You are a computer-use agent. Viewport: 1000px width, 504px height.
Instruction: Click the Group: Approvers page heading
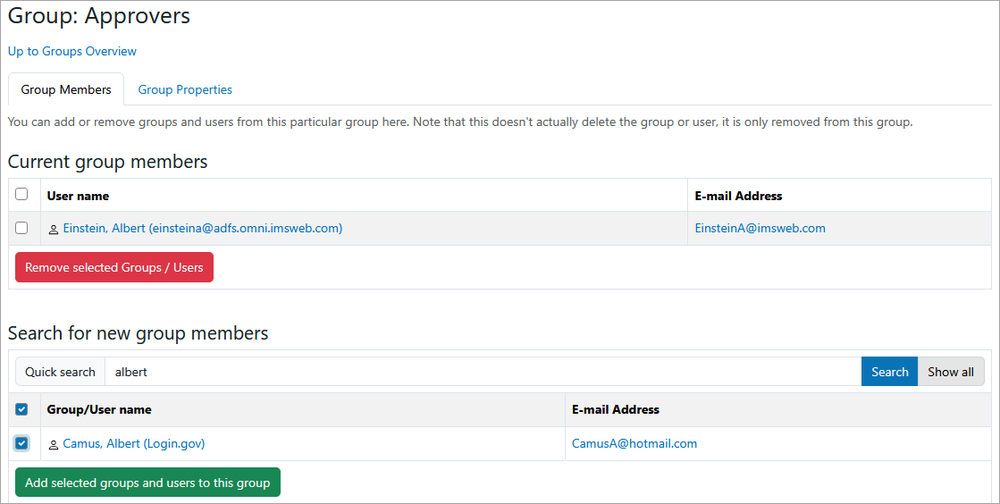coord(99,16)
